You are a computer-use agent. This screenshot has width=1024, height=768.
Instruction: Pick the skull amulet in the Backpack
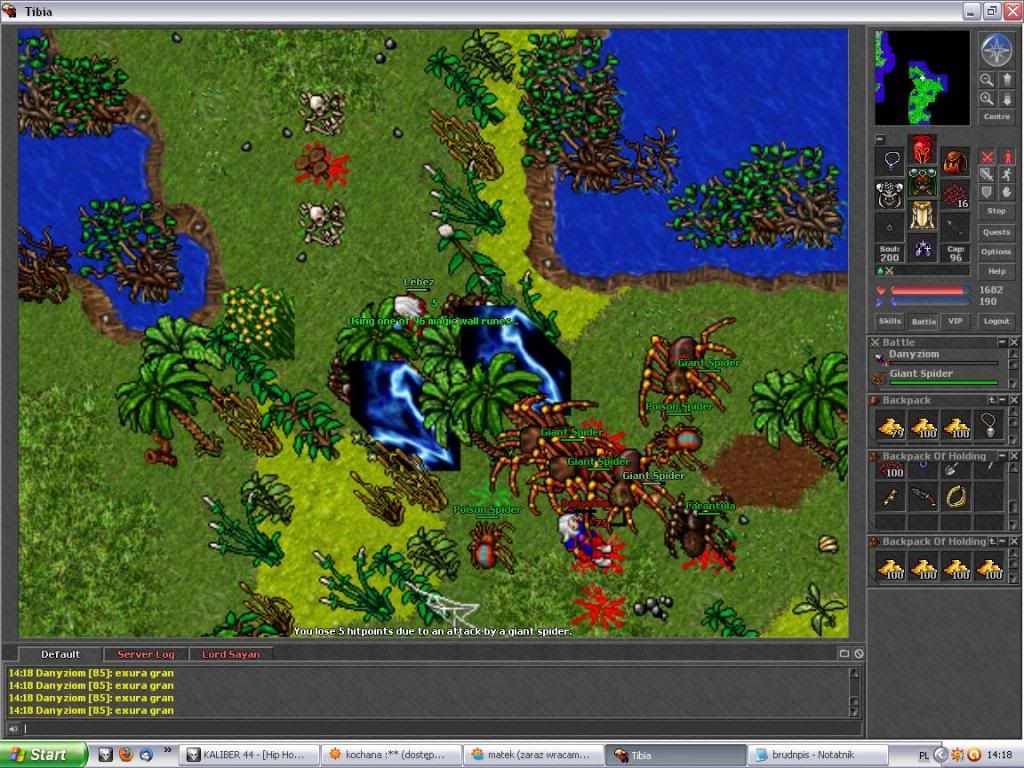pyautogui.click(x=989, y=425)
